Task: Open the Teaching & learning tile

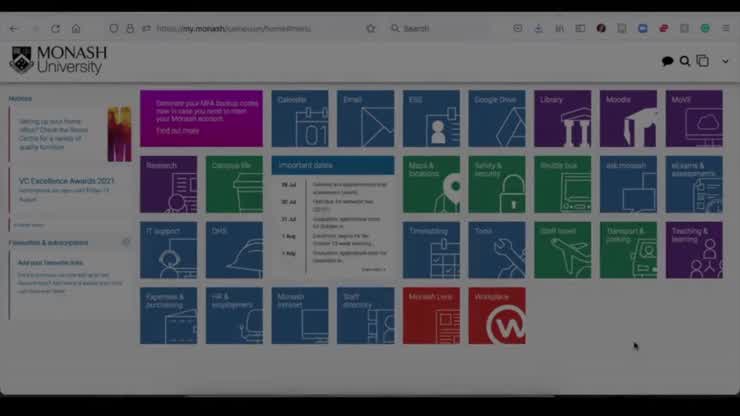Action: pyautogui.click(x=694, y=250)
